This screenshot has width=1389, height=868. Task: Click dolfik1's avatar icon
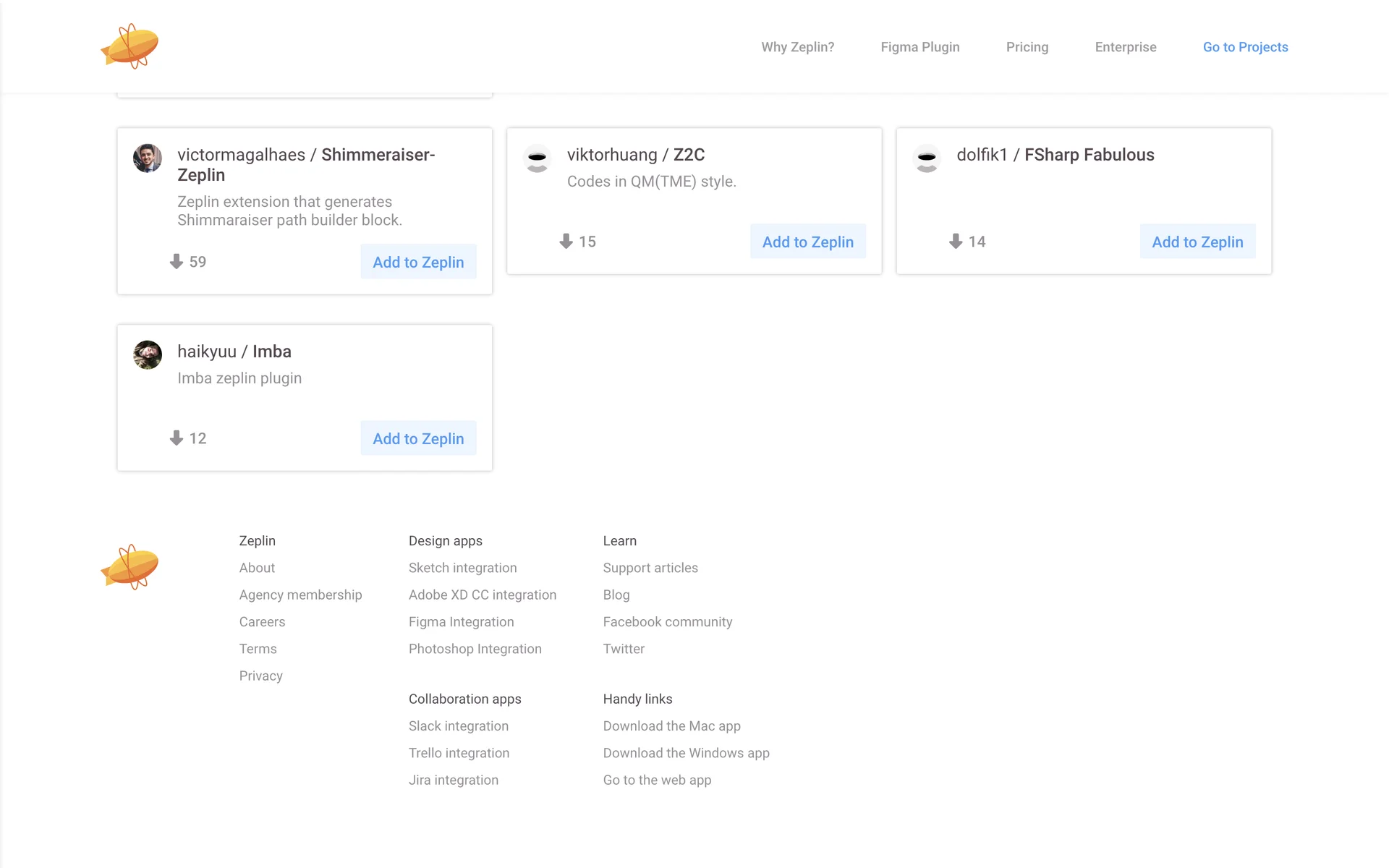click(927, 158)
